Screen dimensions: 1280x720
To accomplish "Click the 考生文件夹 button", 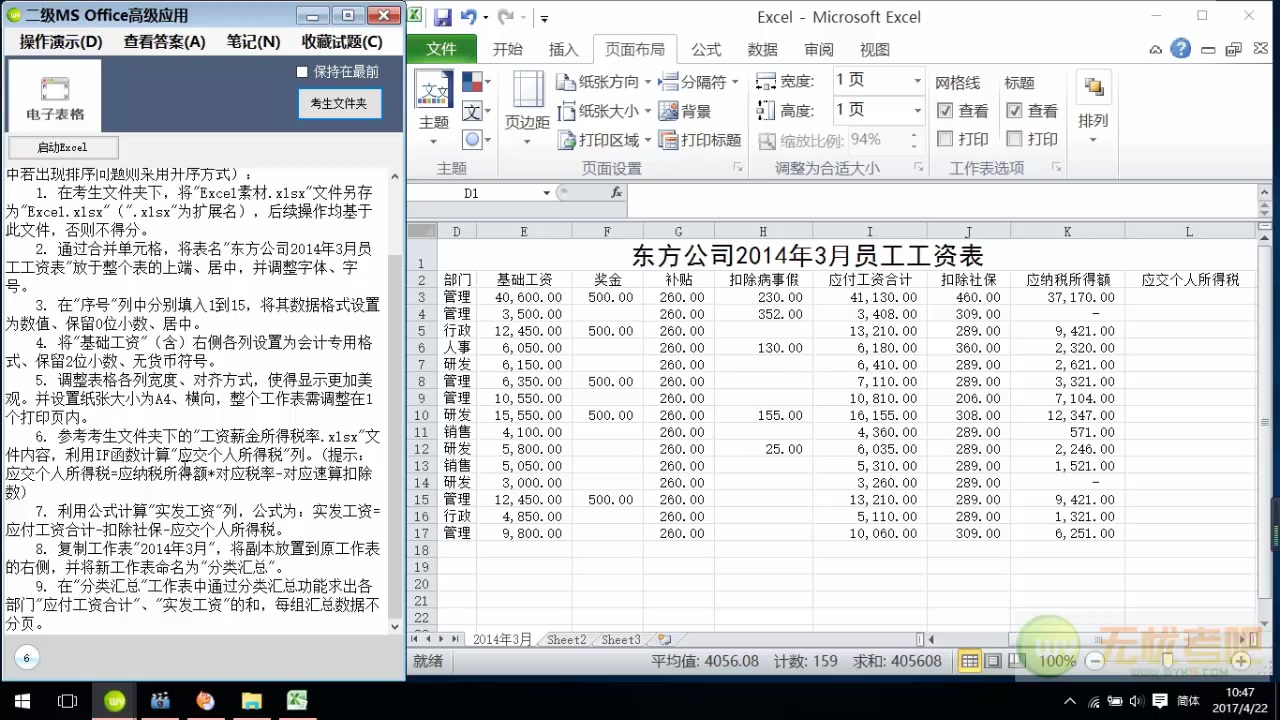I will pyautogui.click(x=339, y=103).
